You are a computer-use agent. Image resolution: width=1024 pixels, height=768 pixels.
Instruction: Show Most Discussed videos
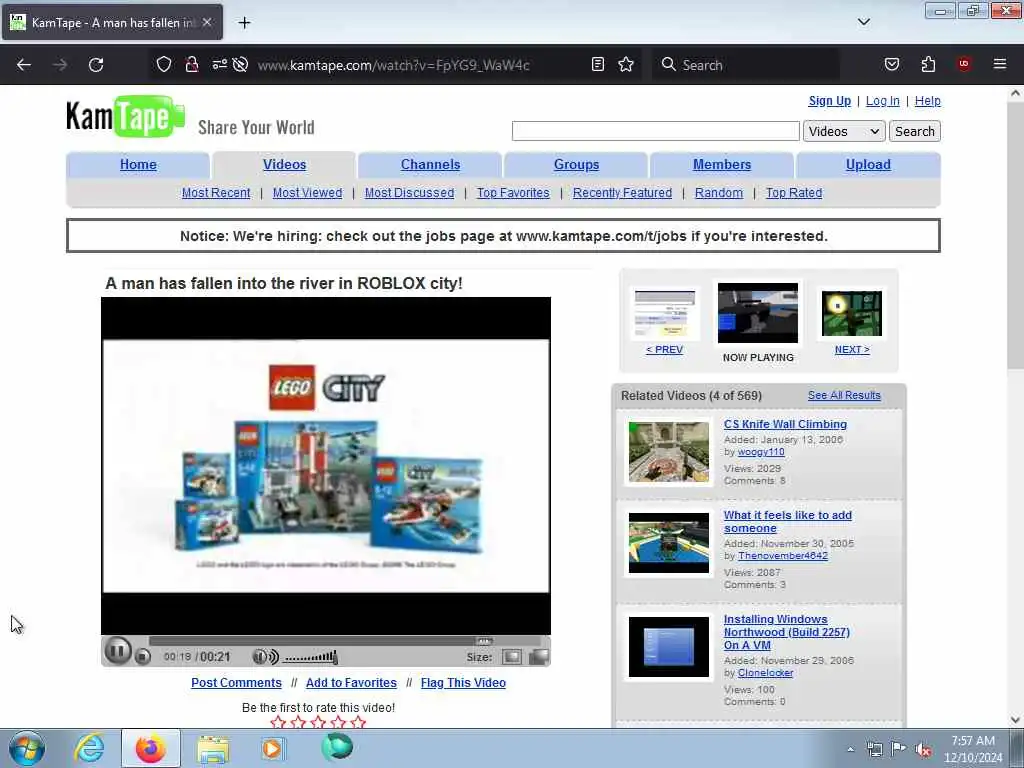click(x=409, y=193)
